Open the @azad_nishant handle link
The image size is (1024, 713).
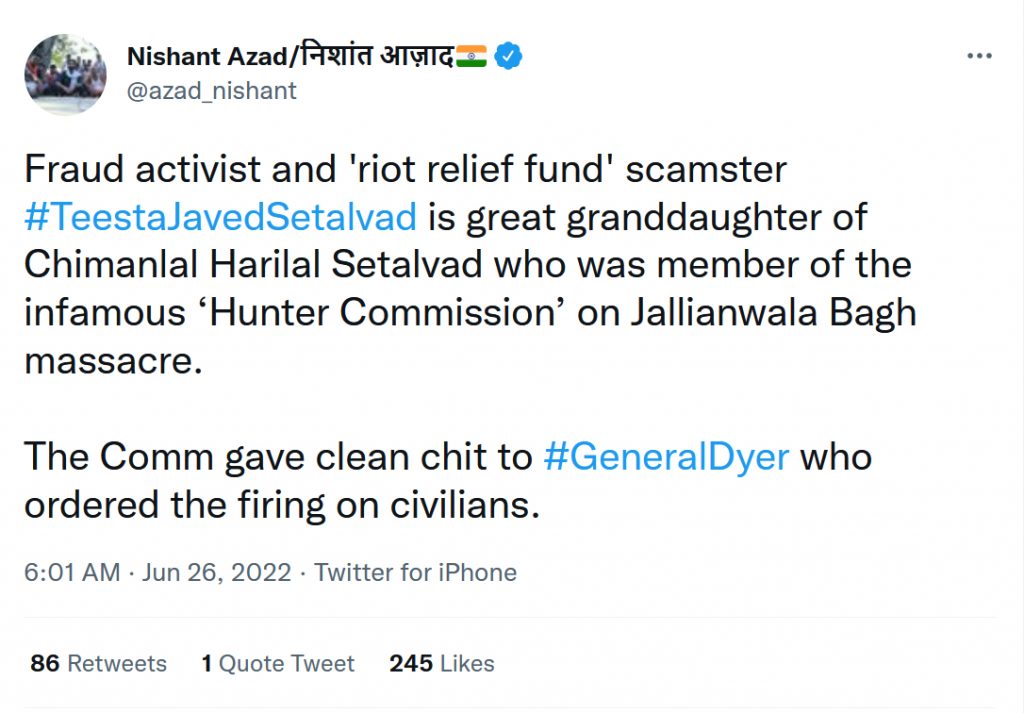(212, 90)
